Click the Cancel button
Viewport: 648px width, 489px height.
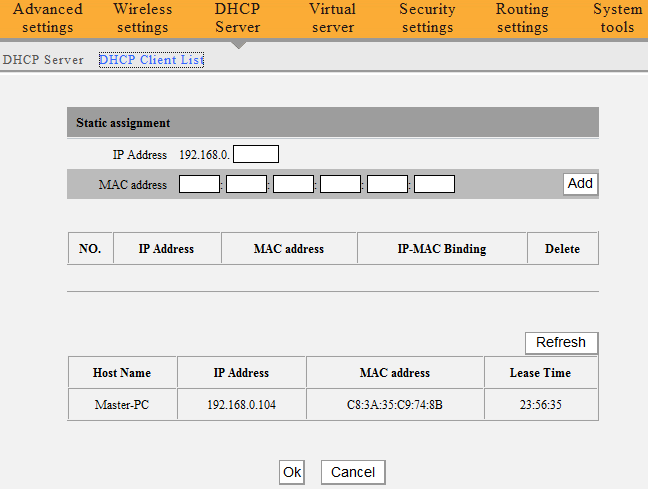353,472
